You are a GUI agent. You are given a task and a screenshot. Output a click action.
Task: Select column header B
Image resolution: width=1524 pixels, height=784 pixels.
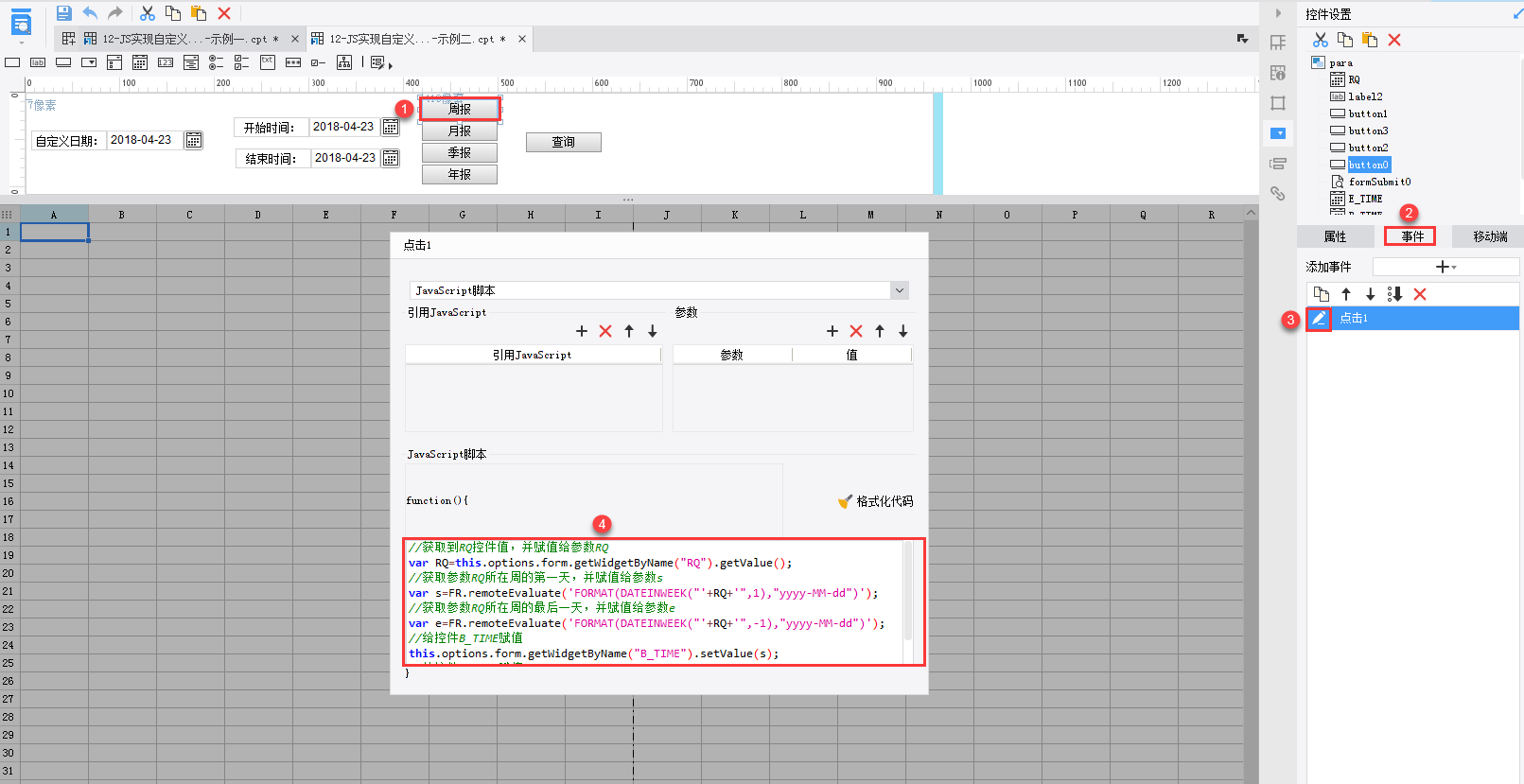(x=122, y=215)
